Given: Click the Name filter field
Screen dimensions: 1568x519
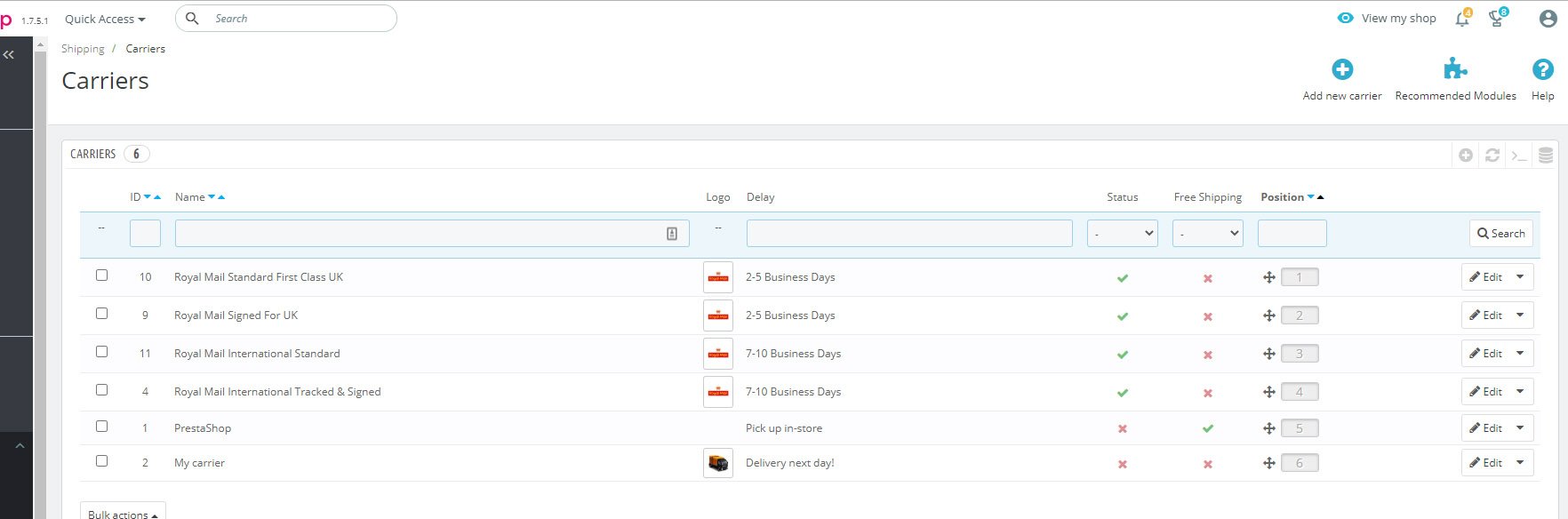Looking at the screenshot, I should 432,234.
